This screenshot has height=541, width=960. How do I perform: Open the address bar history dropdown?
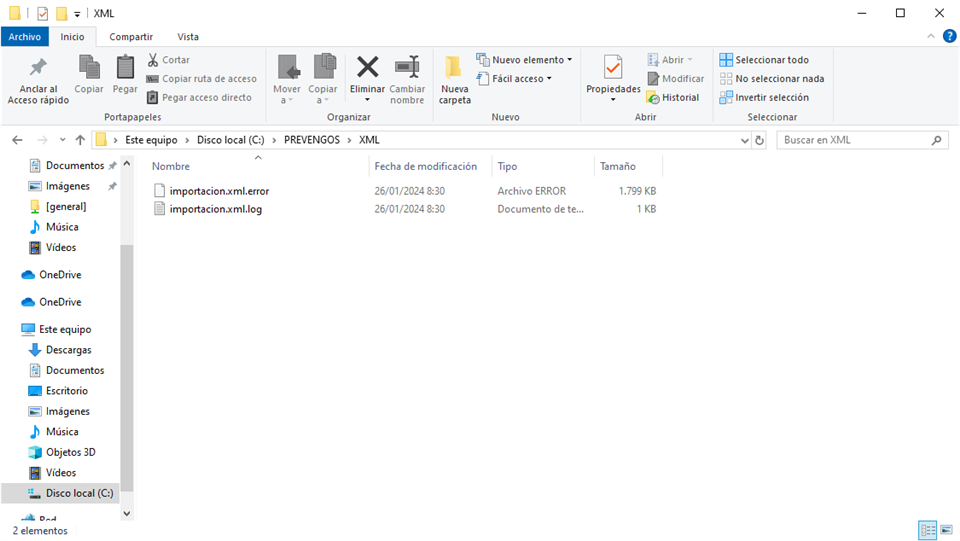pyautogui.click(x=744, y=140)
